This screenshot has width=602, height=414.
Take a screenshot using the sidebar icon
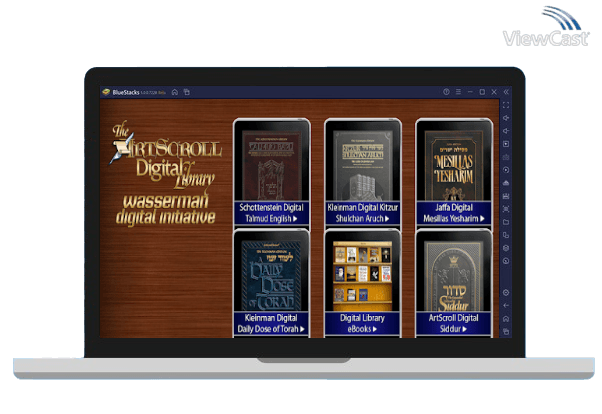[506, 209]
